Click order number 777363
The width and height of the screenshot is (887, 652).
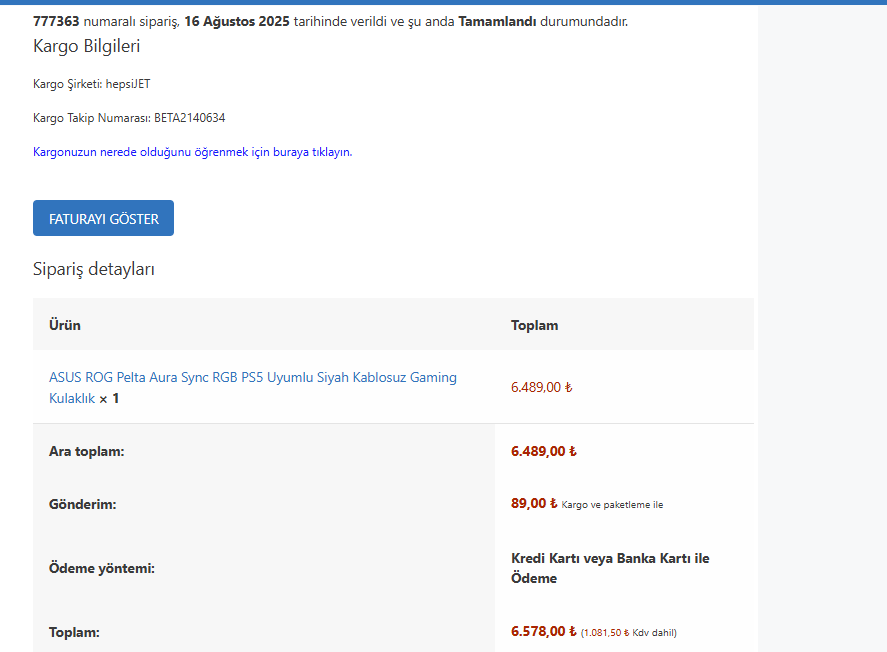click(56, 21)
